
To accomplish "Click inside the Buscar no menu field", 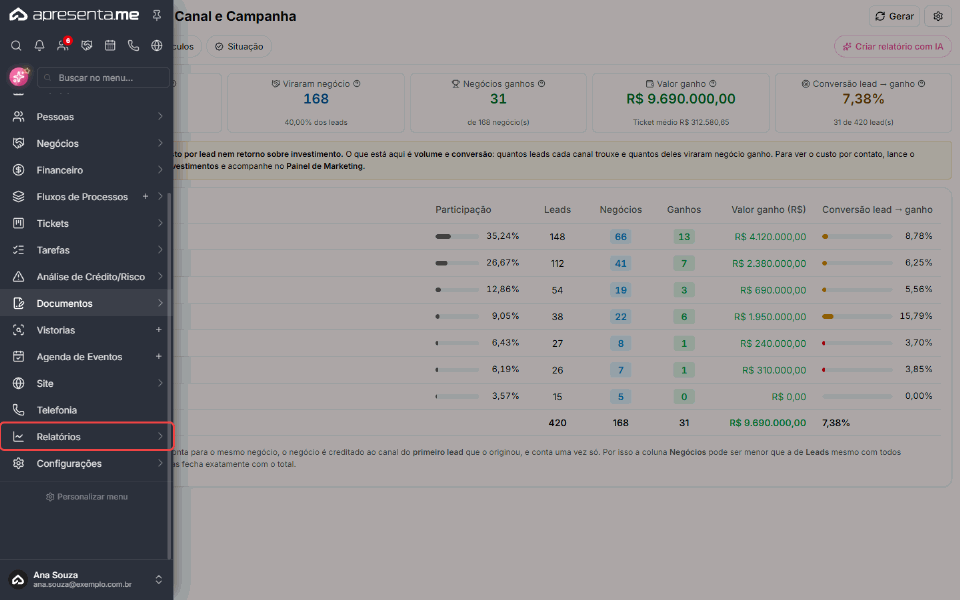I will [103, 78].
